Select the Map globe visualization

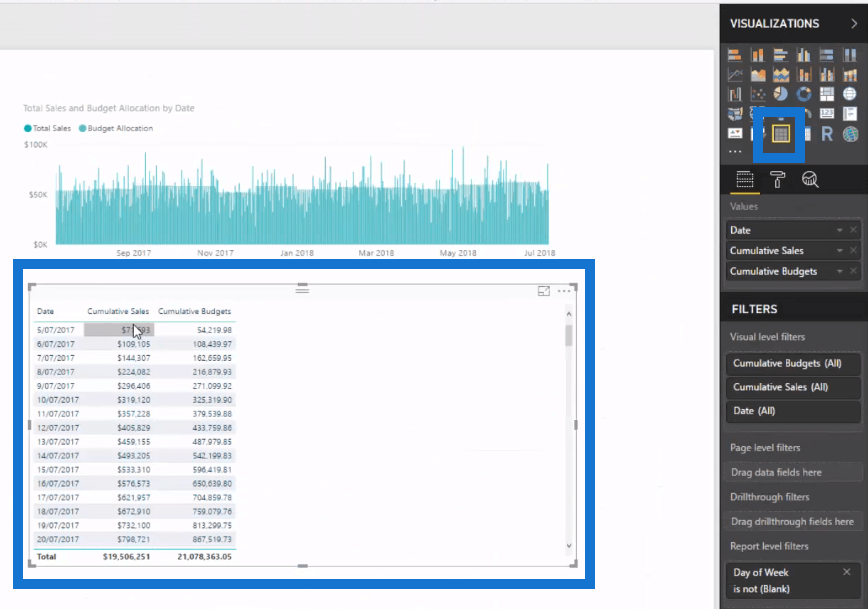coord(850,94)
